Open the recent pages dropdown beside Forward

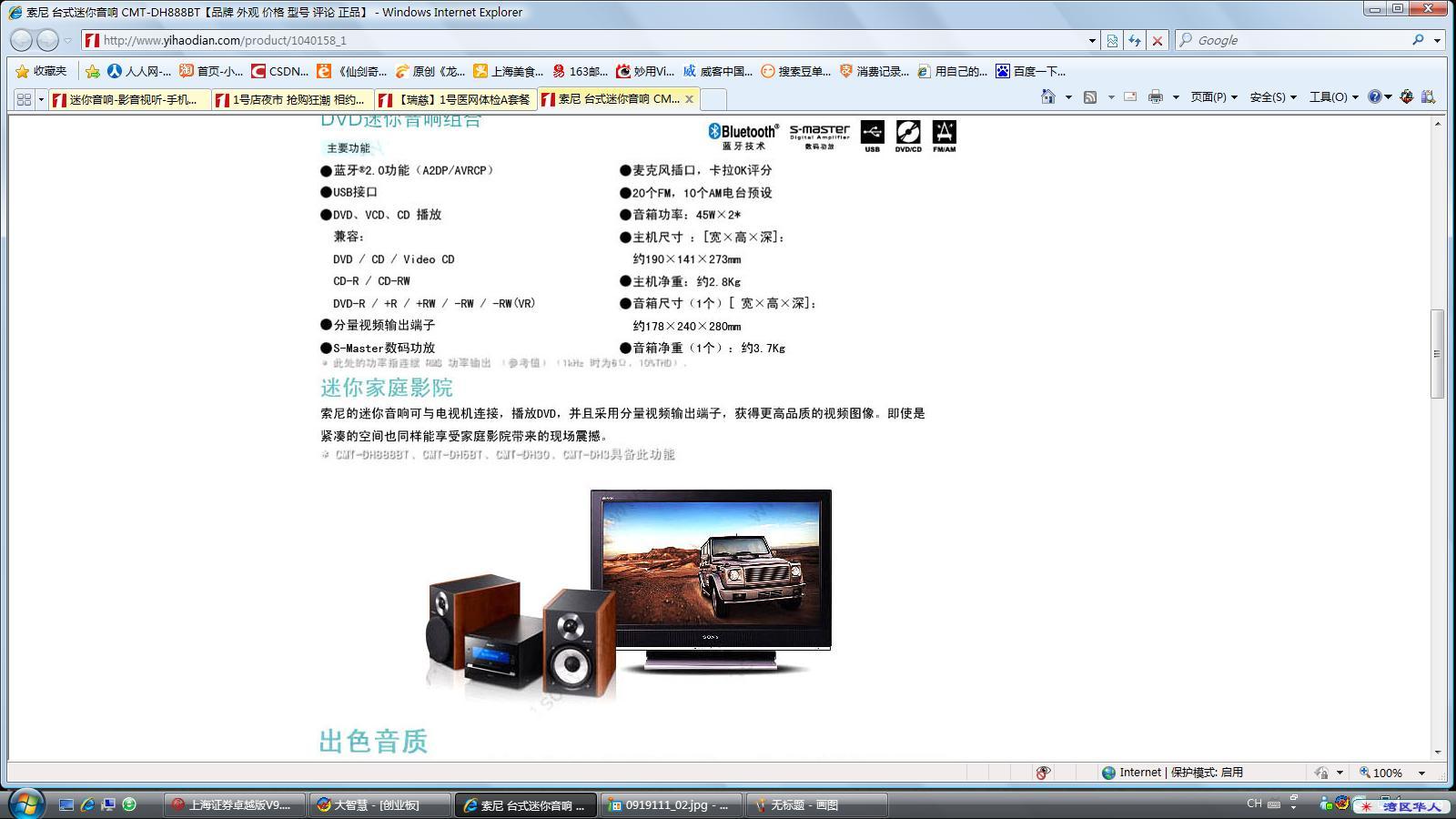coord(67,41)
